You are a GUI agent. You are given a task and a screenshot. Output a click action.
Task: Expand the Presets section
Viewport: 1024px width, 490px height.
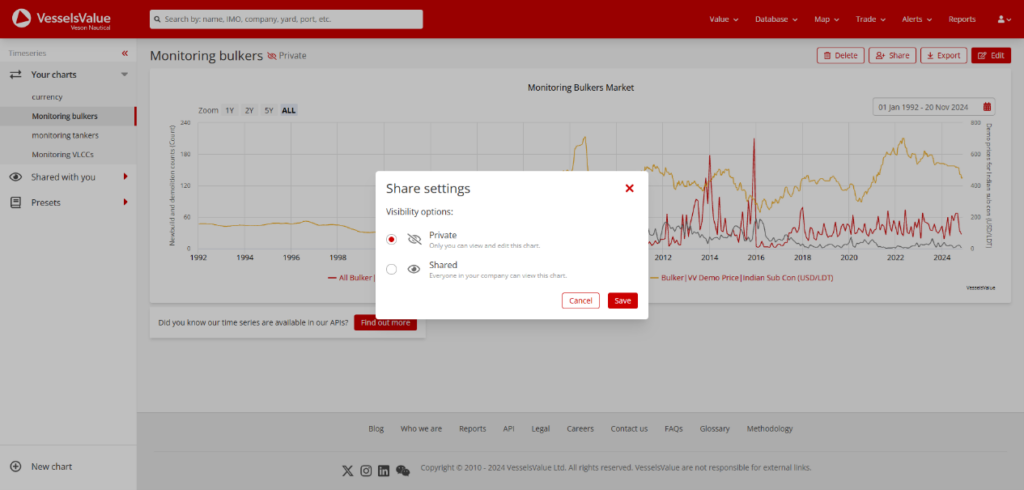(x=125, y=202)
